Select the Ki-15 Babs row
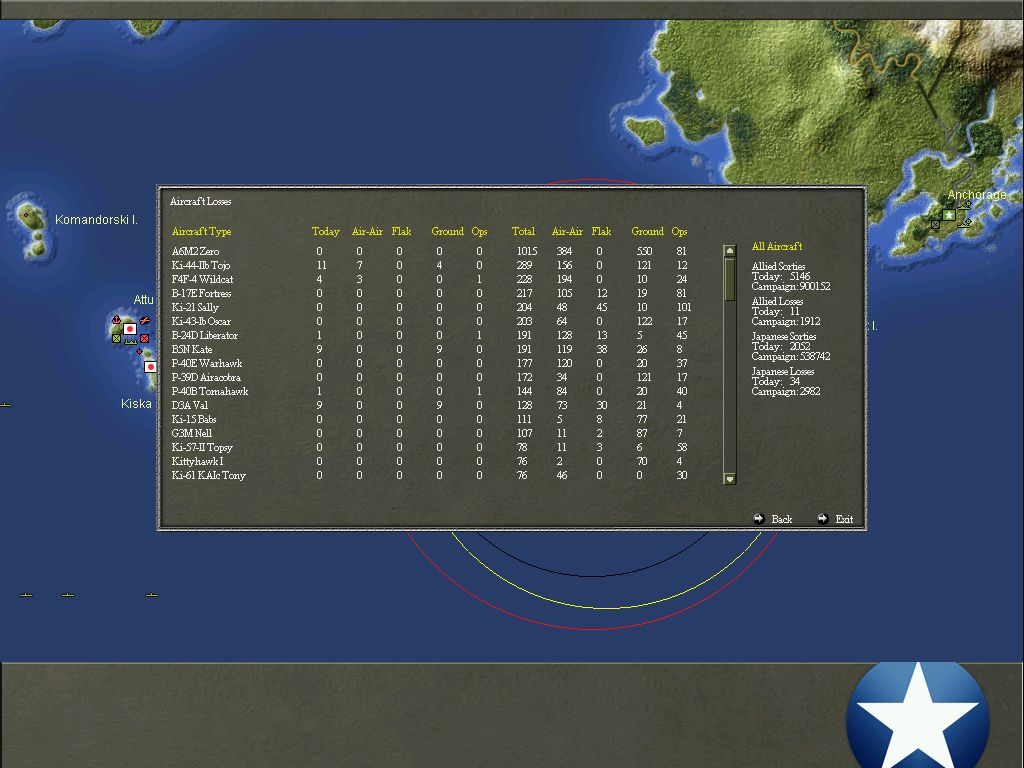Screen dimensions: 1024x768 [x=431, y=419]
